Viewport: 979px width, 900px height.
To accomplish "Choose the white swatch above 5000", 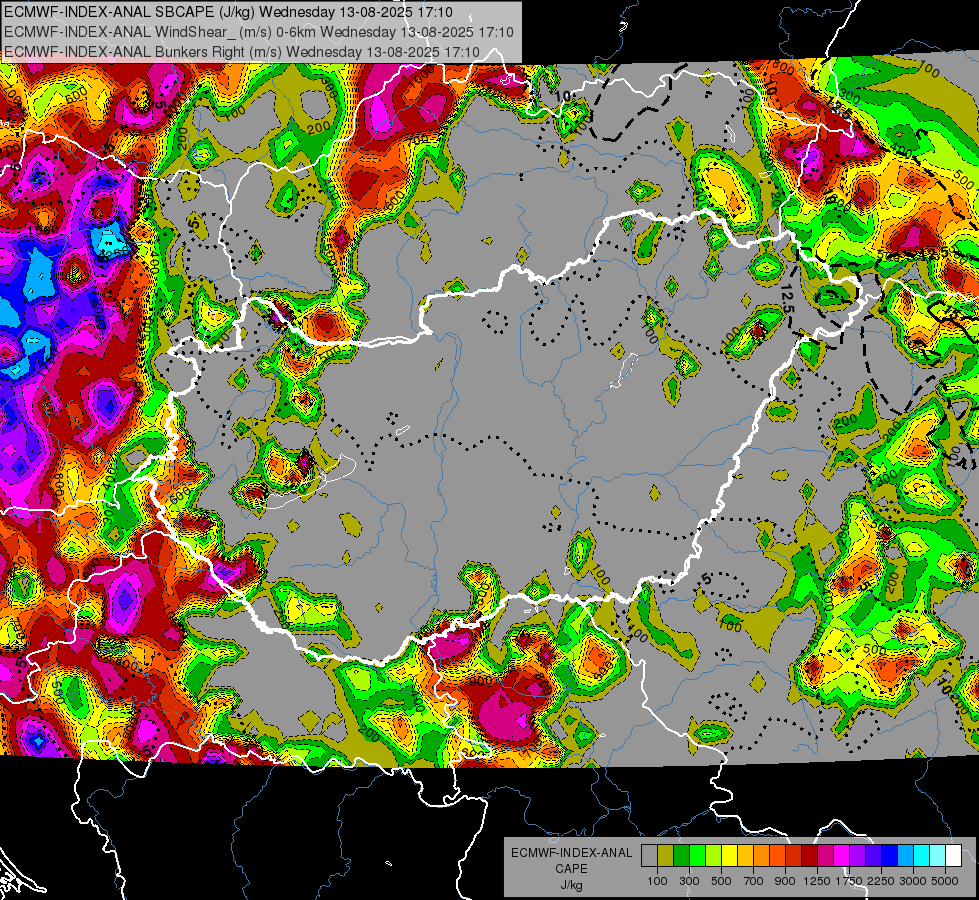I will click(953, 856).
